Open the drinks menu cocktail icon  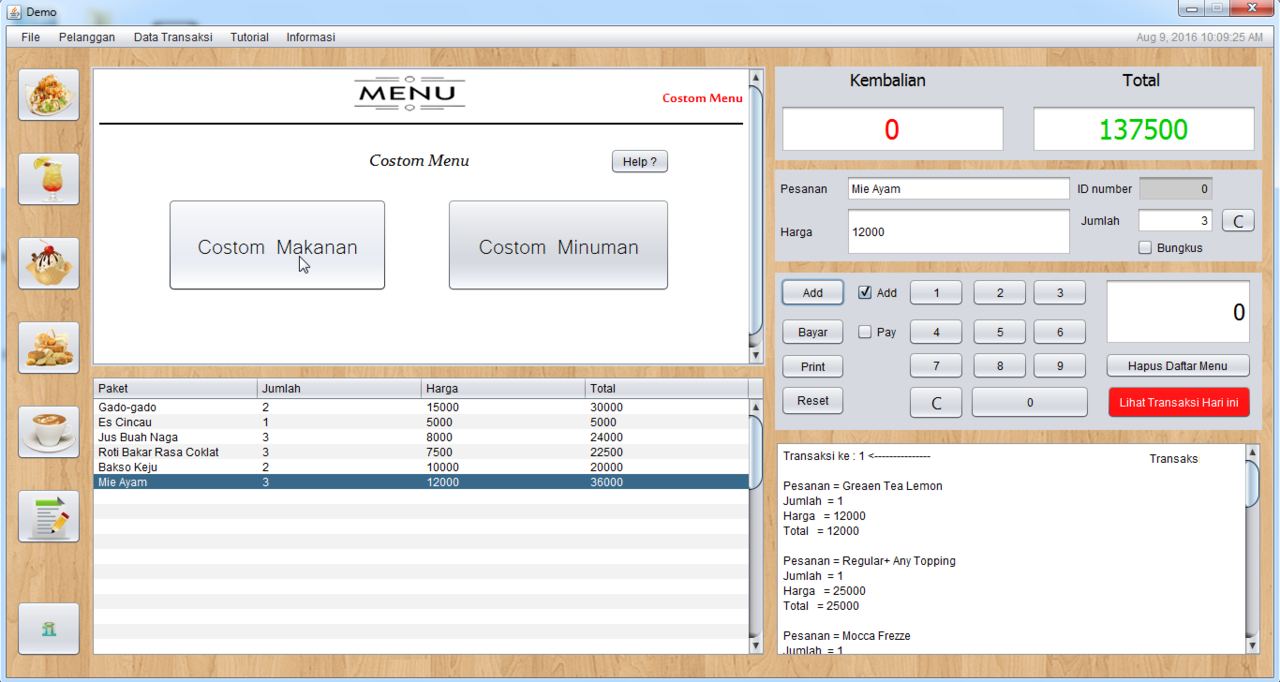click(48, 179)
